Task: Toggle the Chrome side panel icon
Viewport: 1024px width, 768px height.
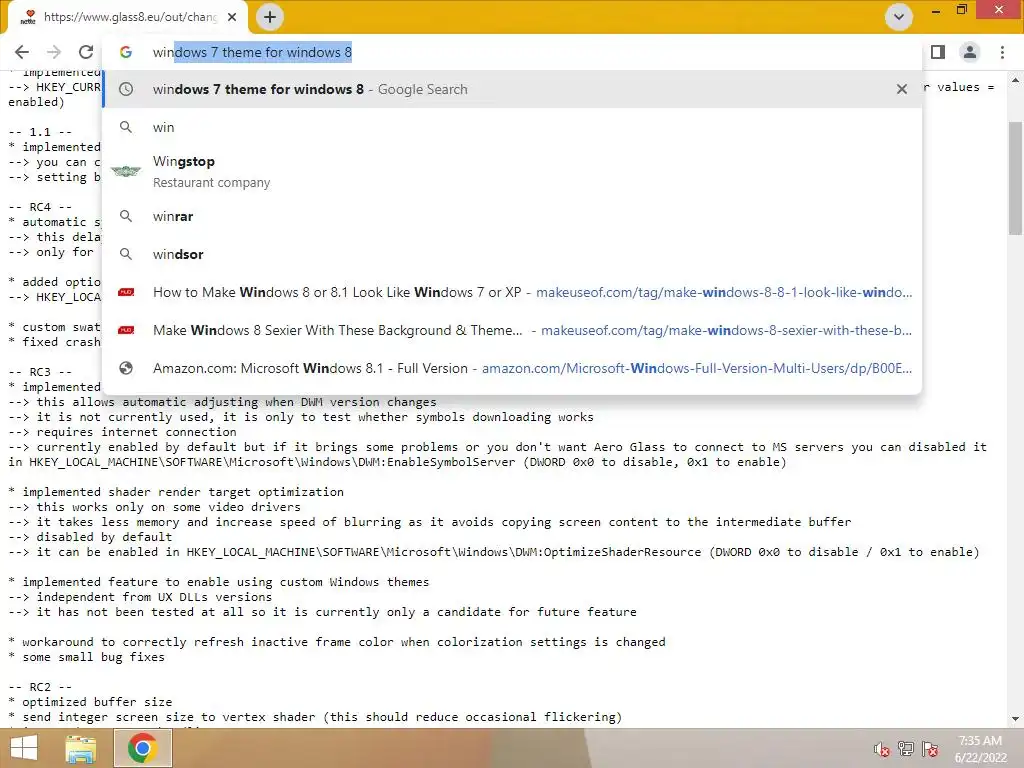Action: click(938, 52)
